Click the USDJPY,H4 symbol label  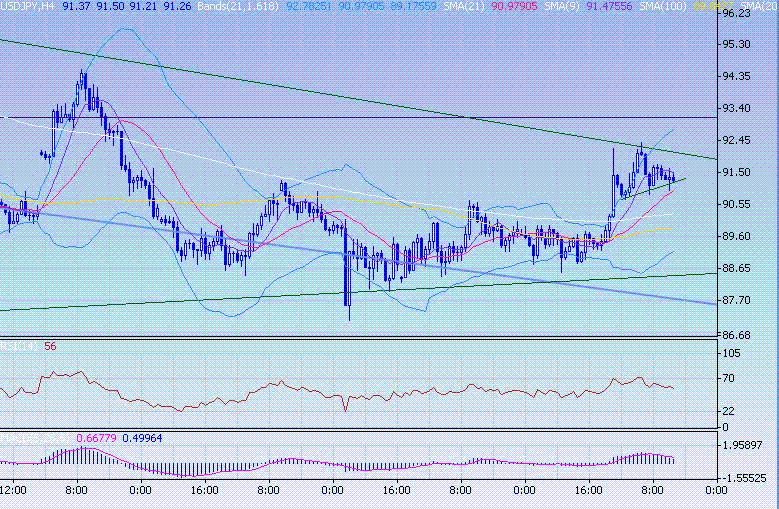tap(28, 6)
